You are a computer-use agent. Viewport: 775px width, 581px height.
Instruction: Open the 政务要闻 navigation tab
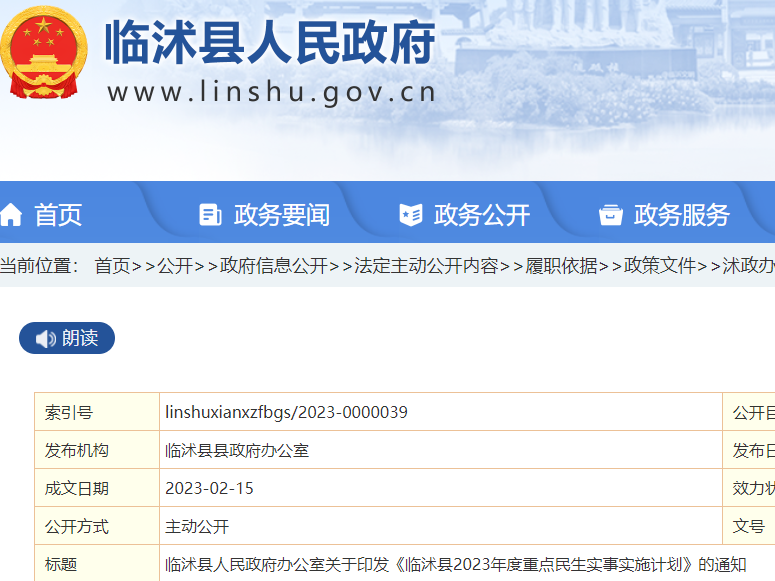pos(281,214)
